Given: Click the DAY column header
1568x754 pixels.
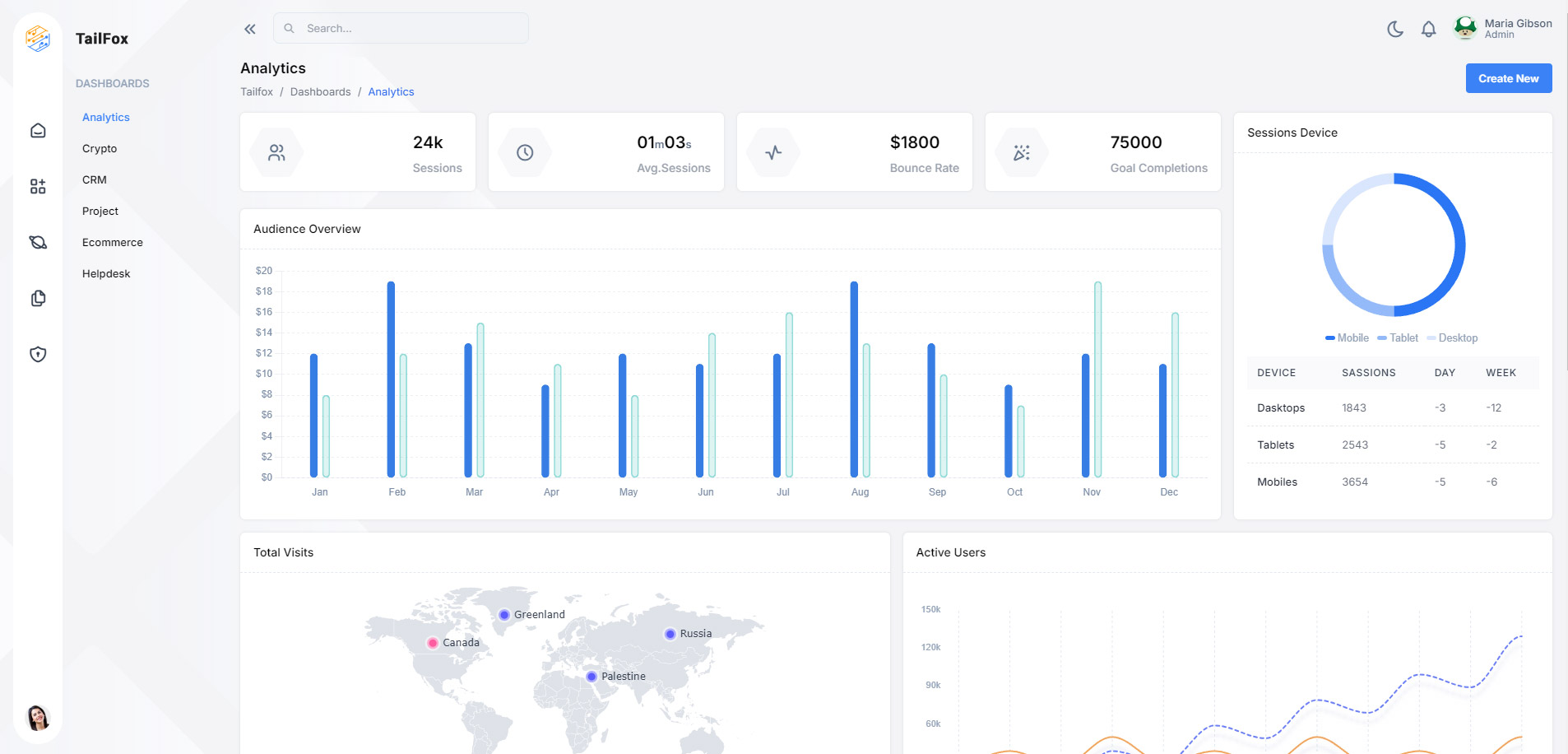Looking at the screenshot, I should [1445, 373].
